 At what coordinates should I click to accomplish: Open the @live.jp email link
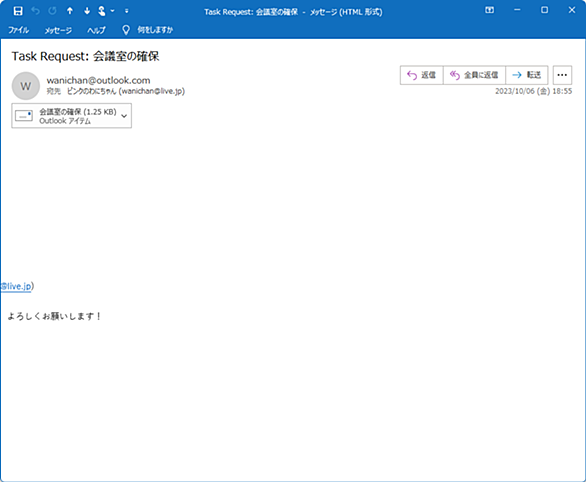pos(16,286)
